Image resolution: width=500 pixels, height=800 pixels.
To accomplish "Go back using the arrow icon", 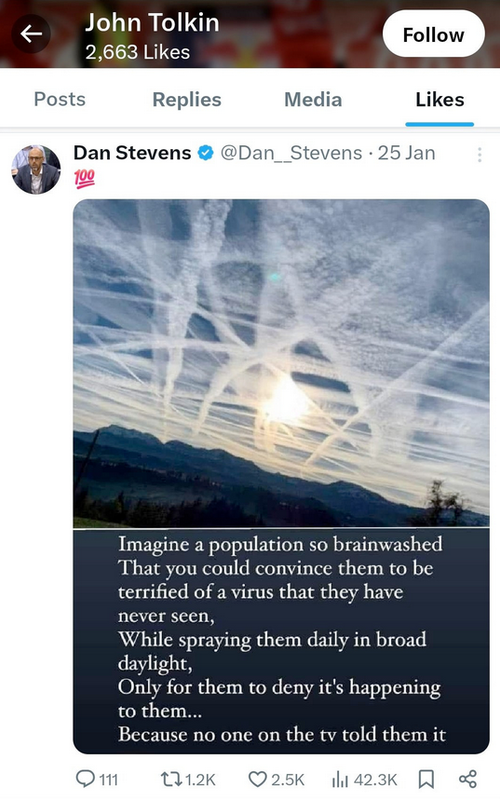I will pyautogui.click(x=31, y=34).
